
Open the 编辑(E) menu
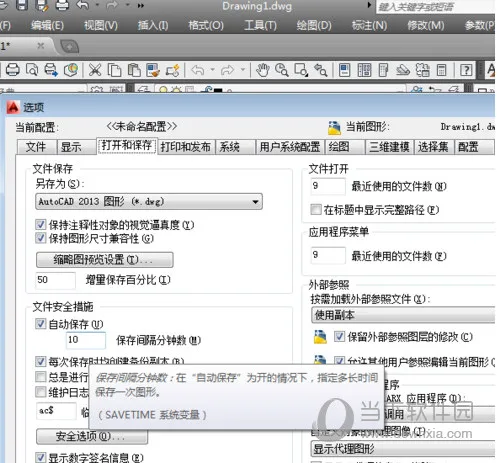coord(47,25)
